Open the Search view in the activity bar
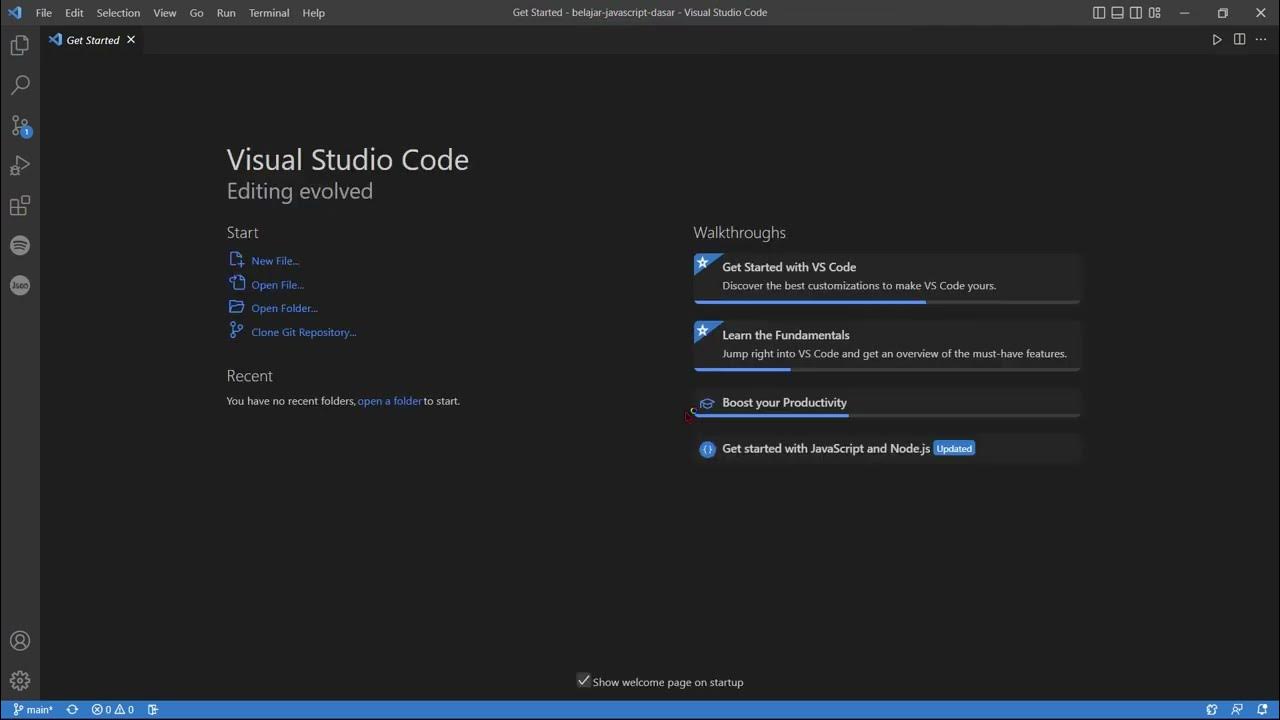The height and width of the screenshot is (720, 1280). (x=20, y=86)
